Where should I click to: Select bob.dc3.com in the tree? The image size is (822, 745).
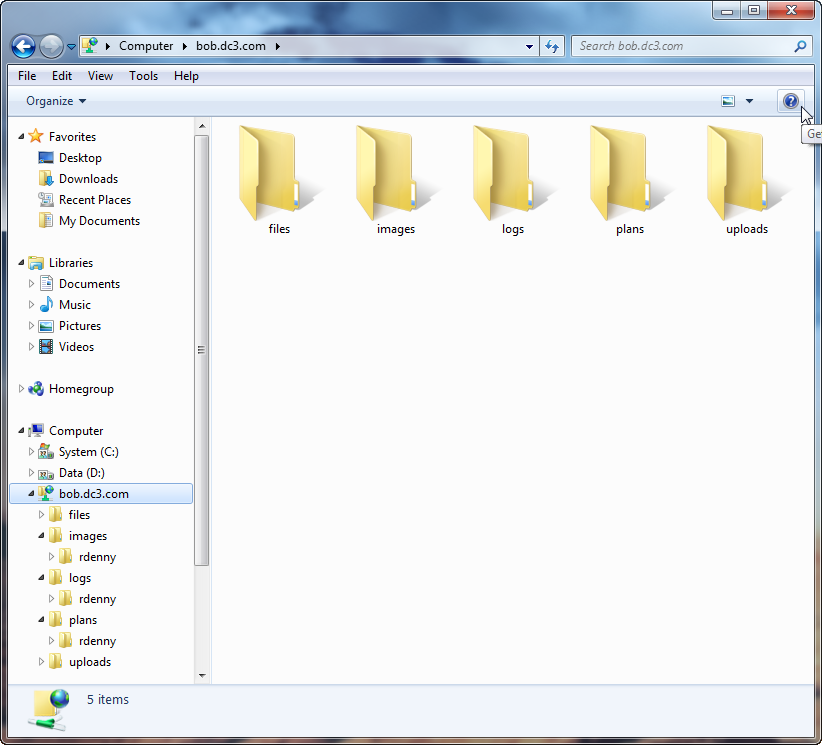(x=94, y=494)
